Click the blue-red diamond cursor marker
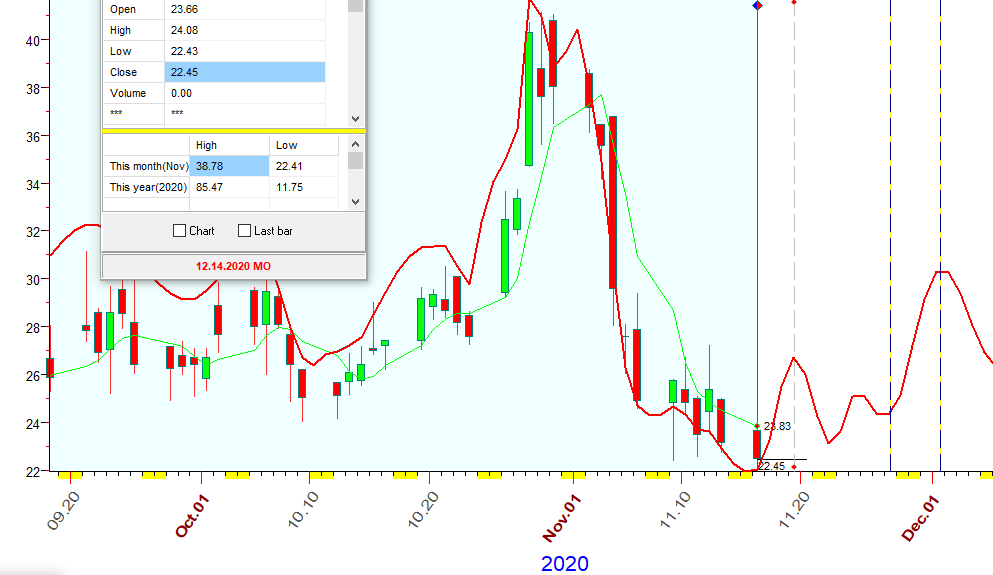The height and width of the screenshot is (575, 993). 757,5
